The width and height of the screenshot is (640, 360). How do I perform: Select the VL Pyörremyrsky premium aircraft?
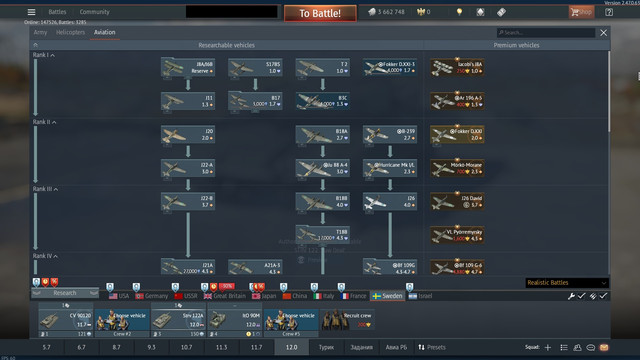[457, 235]
